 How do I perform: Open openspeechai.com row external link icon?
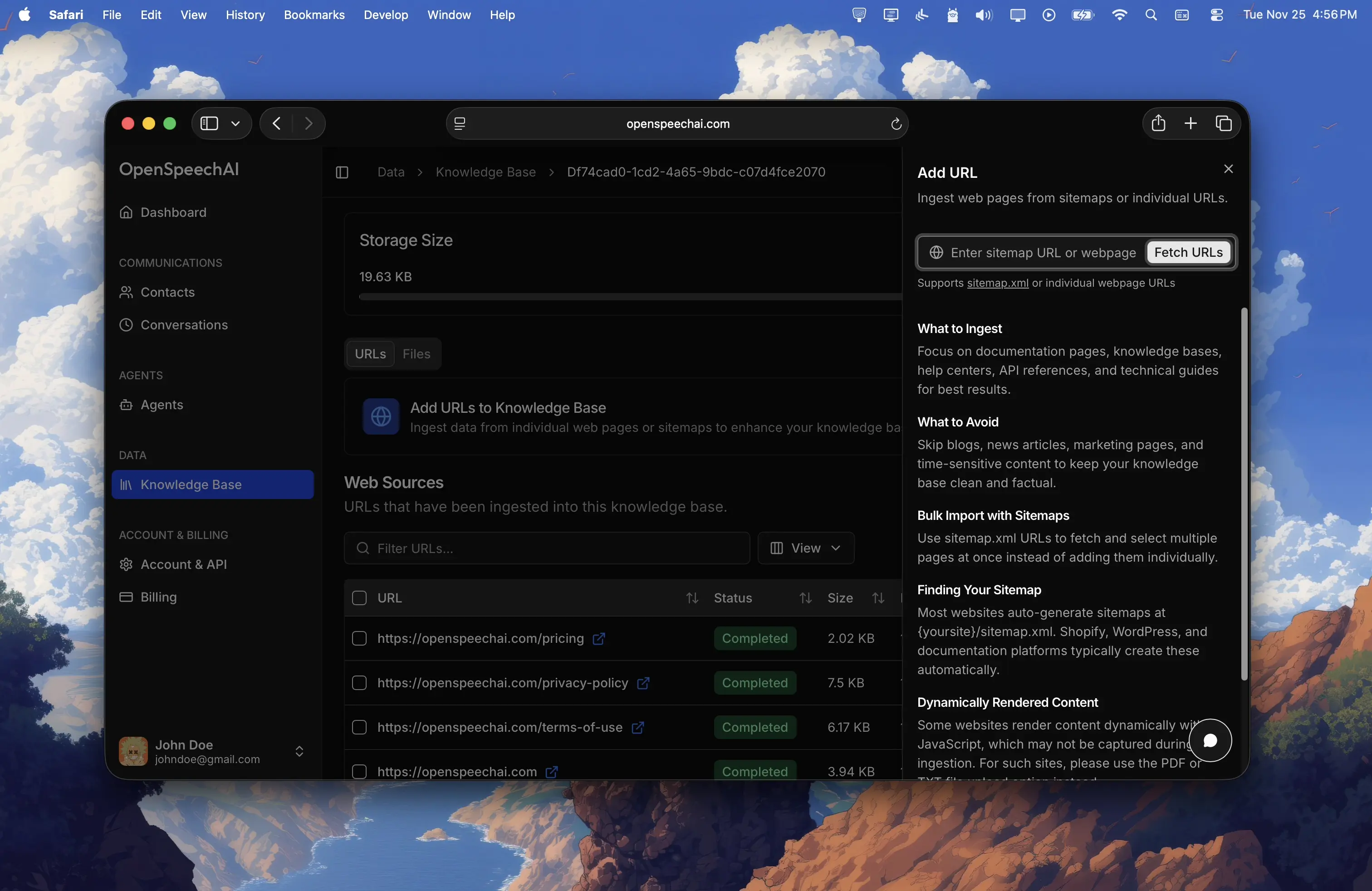click(551, 772)
